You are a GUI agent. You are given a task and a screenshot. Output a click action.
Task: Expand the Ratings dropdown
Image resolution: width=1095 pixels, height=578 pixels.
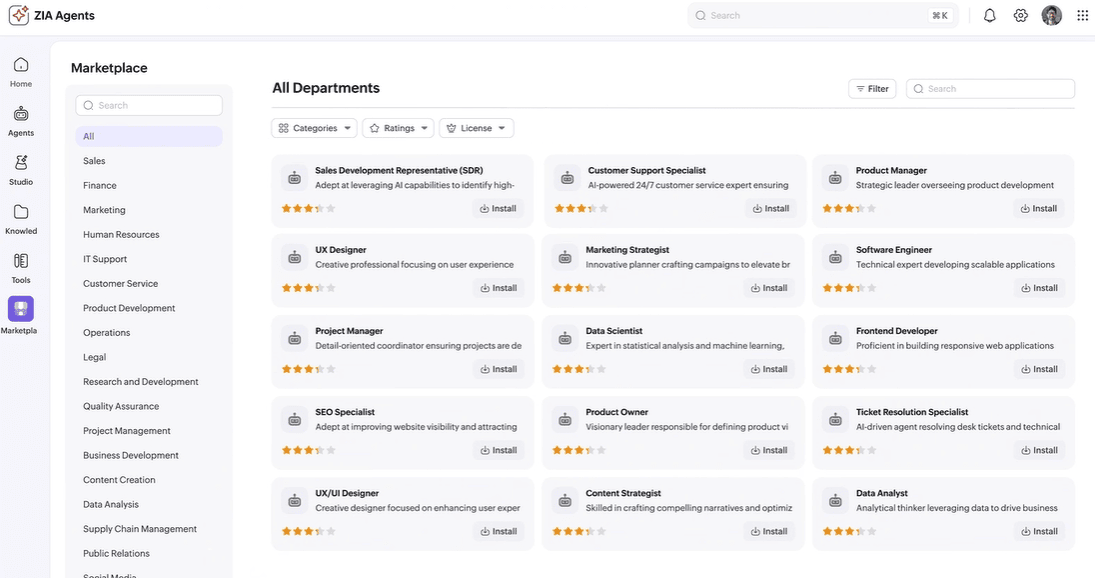pyautogui.click(x=398, y=128)
